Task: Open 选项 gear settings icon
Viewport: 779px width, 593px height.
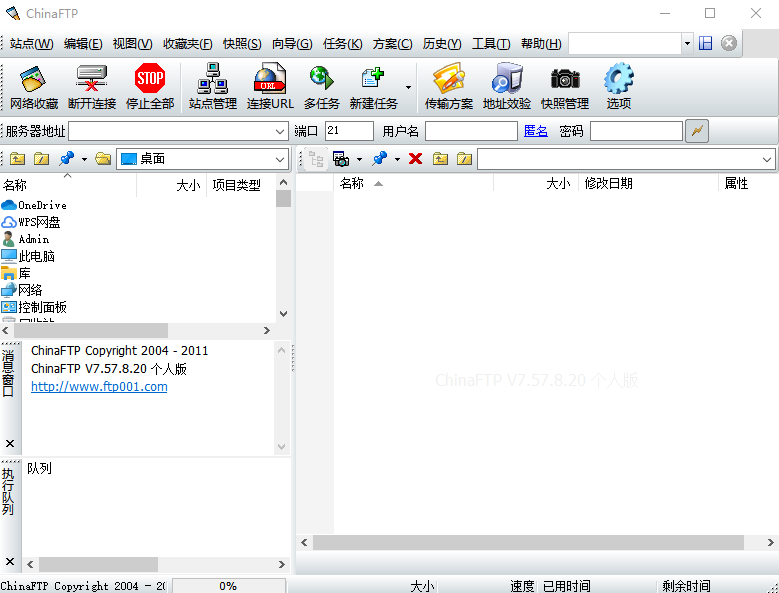Action: (x=618, y=86)
